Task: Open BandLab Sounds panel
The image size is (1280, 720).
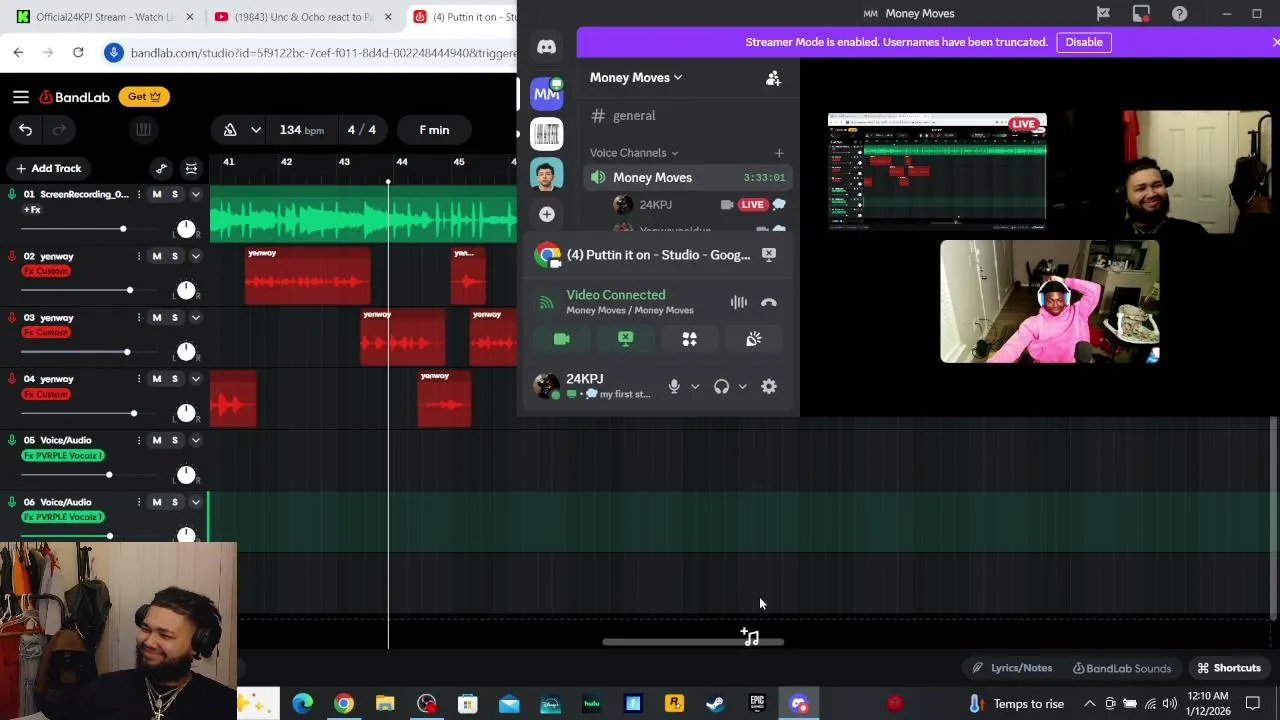Action: pyautogui.click(x=1121, y=668)
